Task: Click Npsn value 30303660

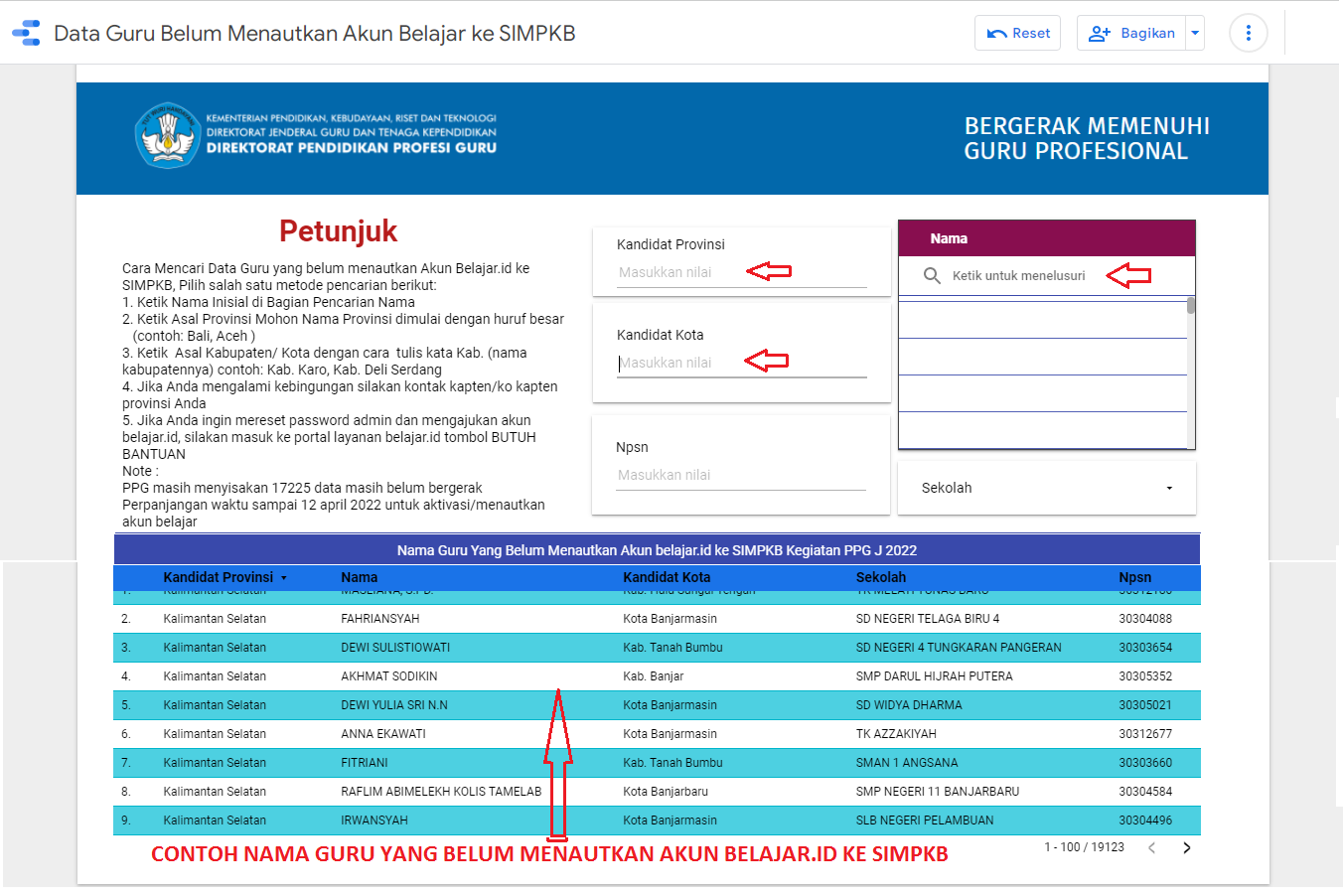Action: (x=1145, y=763)
